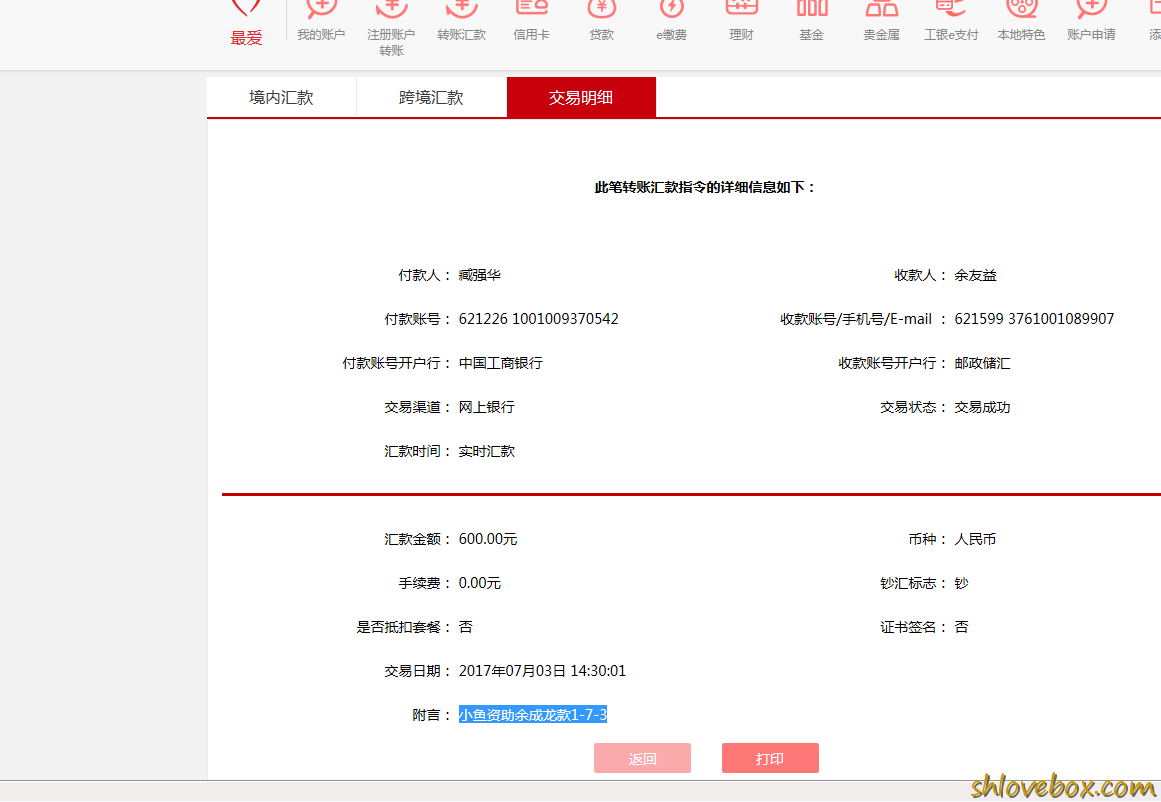Click the 钞 value beside 钞汇标志

point(961,583)
